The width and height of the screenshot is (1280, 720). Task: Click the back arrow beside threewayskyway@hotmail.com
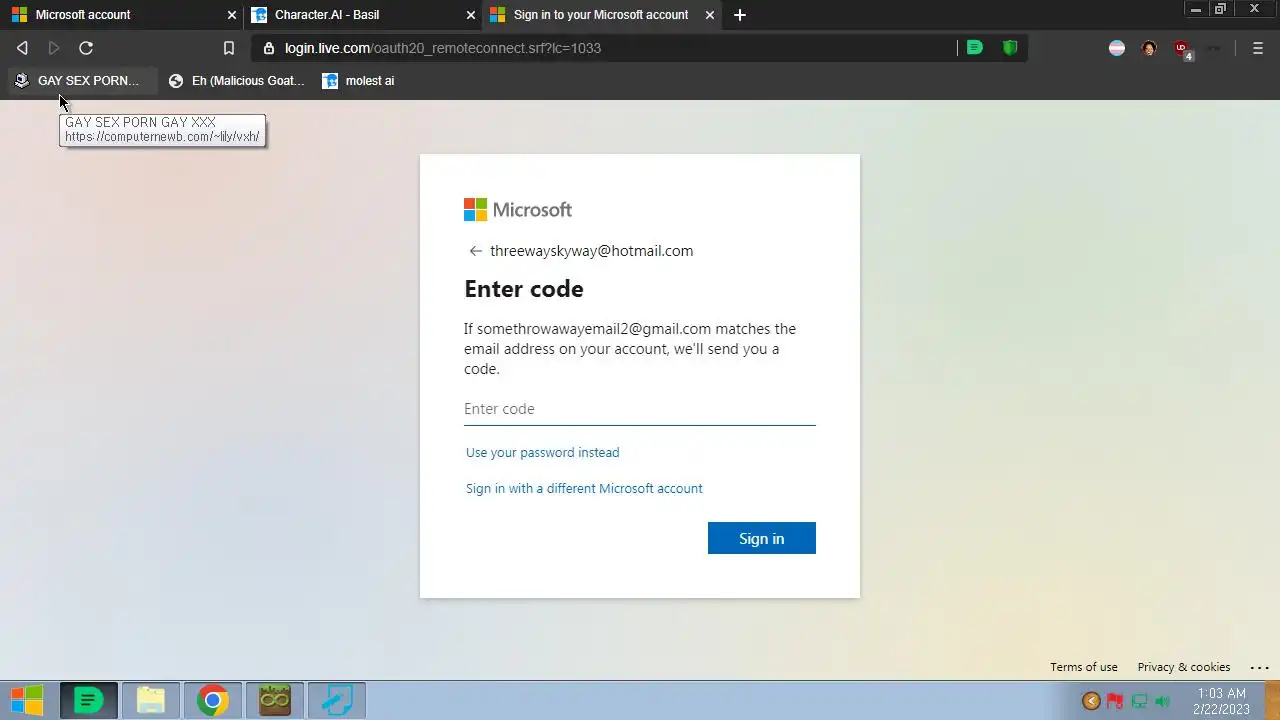click(x=475, y=251)
